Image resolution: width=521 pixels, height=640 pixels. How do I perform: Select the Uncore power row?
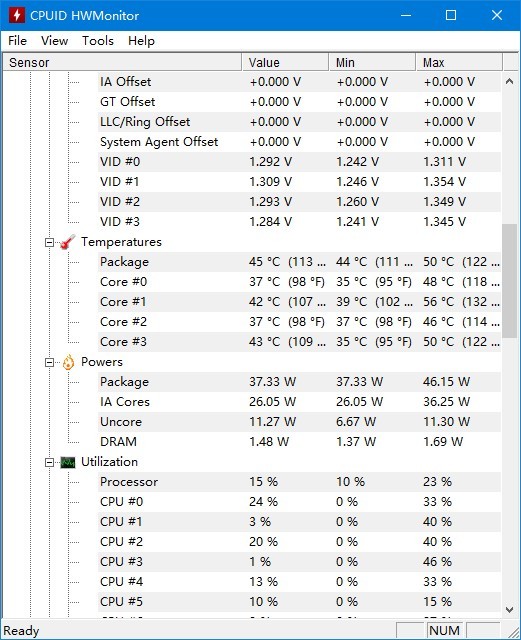[x=299, y=422]
